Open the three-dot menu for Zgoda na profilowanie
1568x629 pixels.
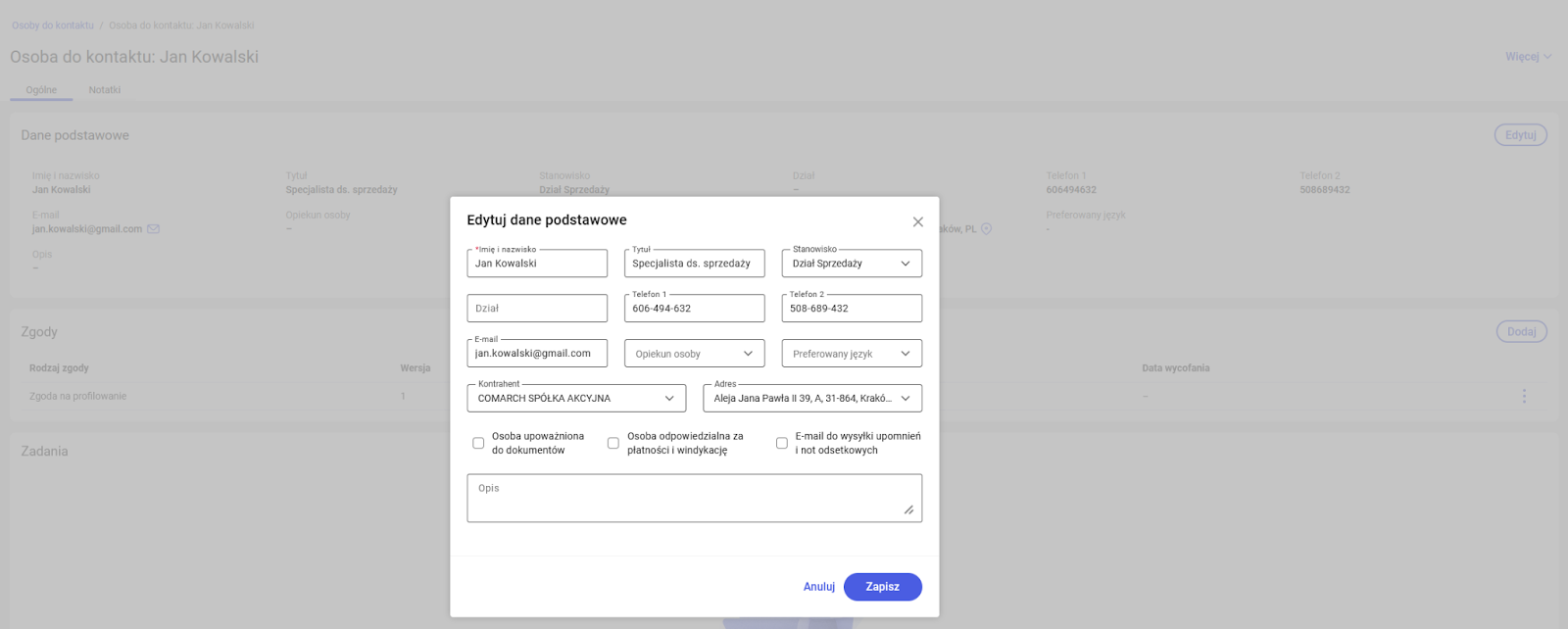1524,396
